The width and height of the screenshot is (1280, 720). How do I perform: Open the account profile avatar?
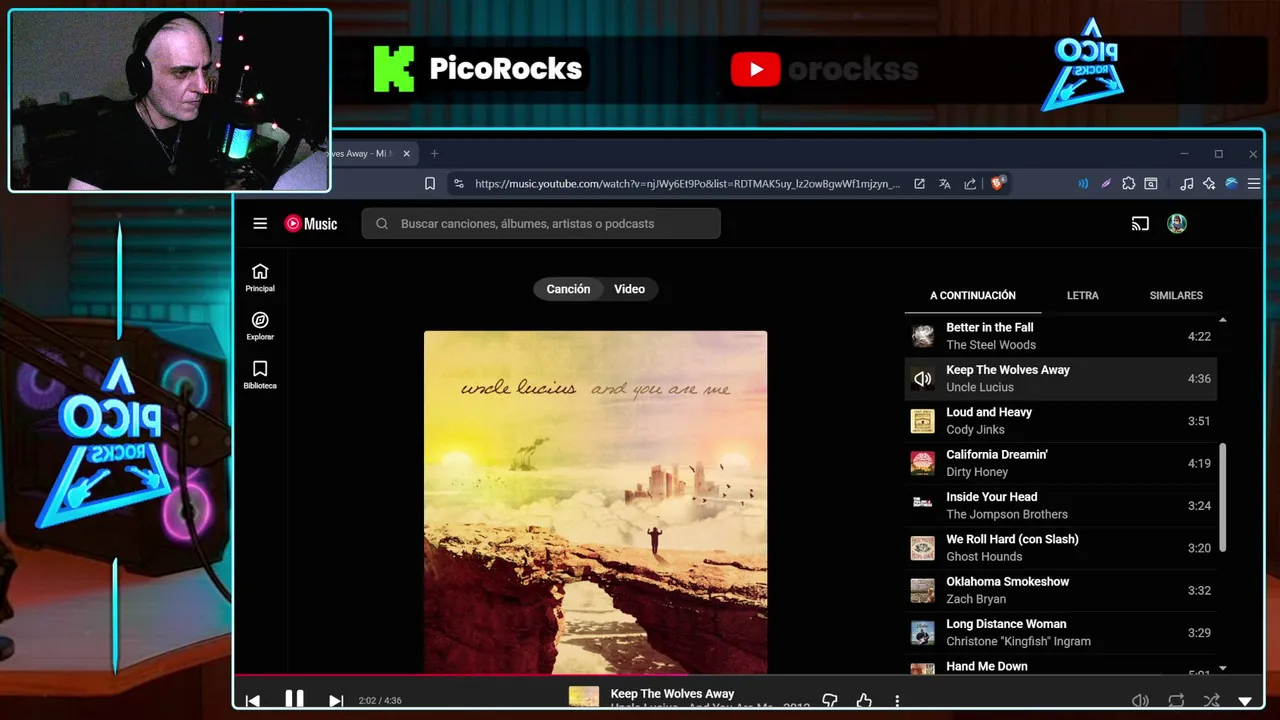point(1177,224)
